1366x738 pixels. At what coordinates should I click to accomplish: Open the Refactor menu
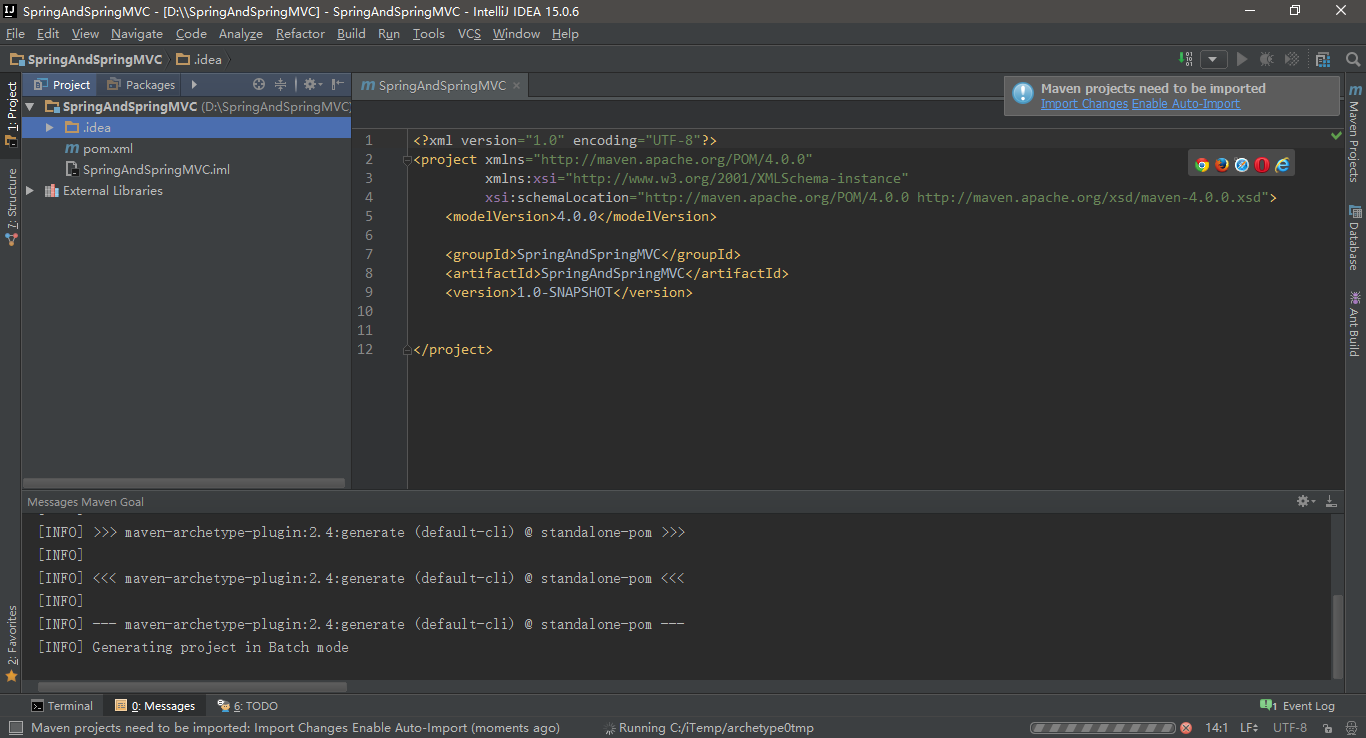300,34
